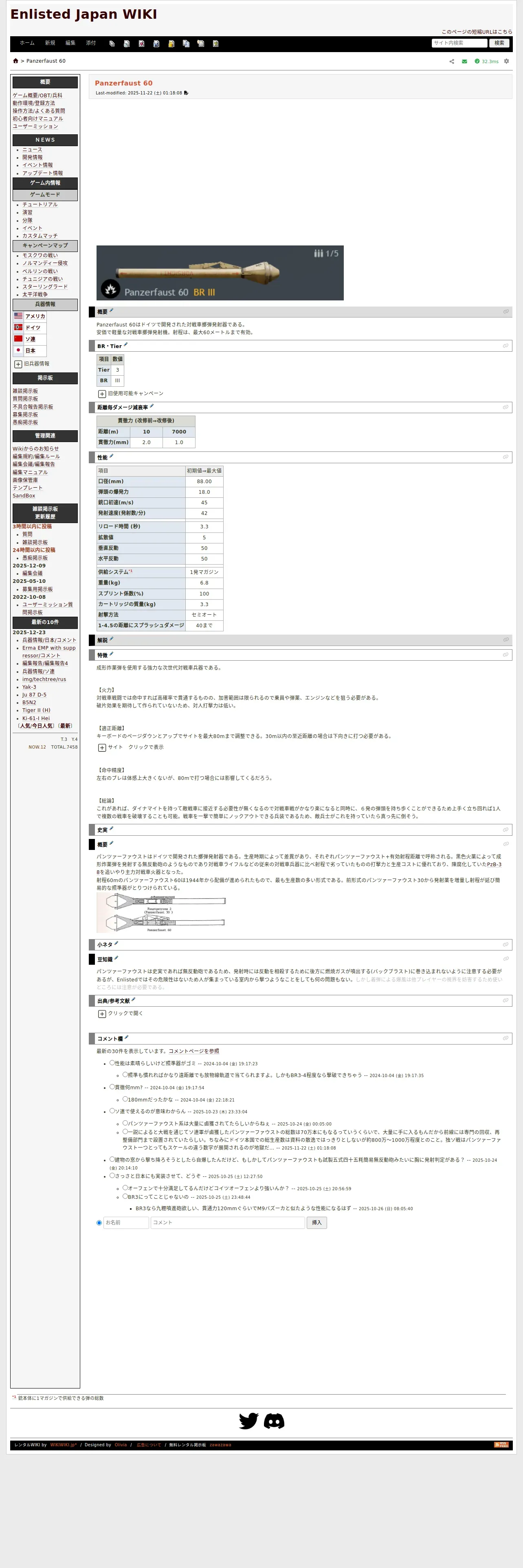Click the red arrow reload page icon

pos(141,44)
